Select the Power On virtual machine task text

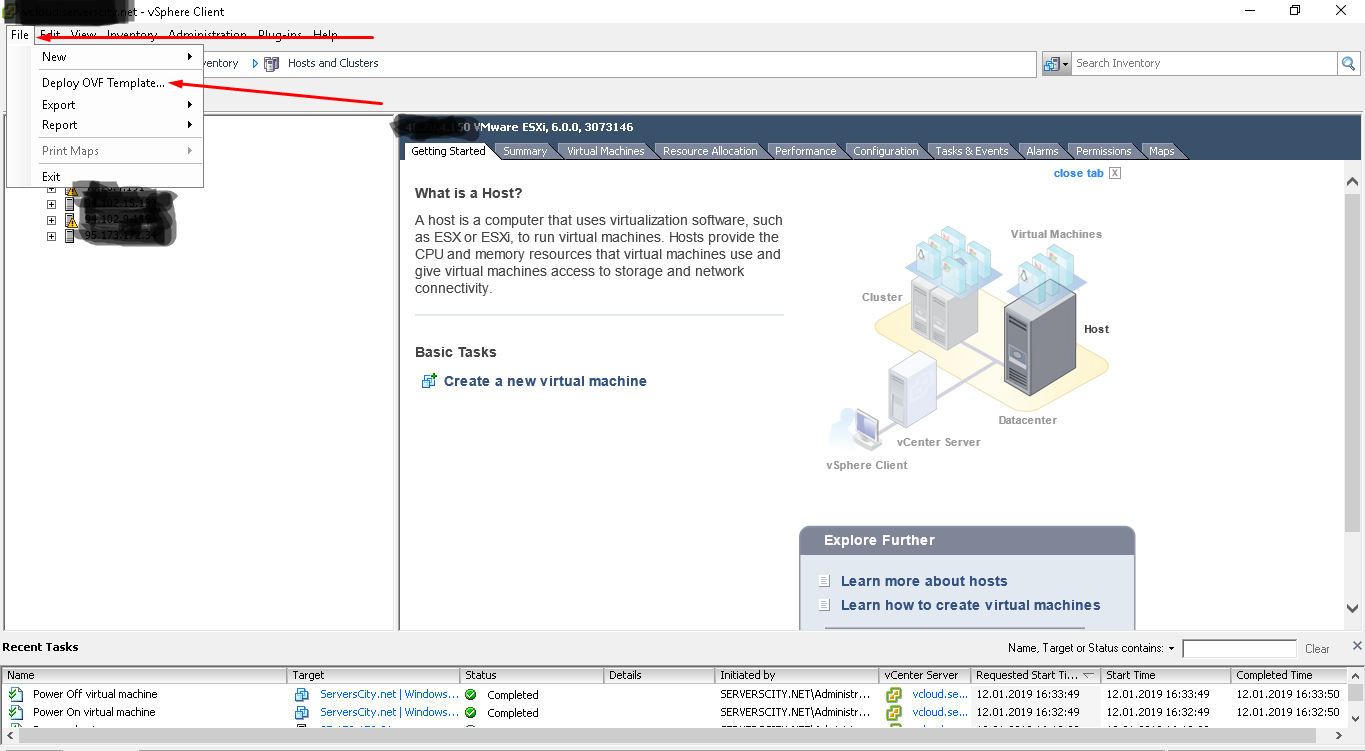pos(94,712)
